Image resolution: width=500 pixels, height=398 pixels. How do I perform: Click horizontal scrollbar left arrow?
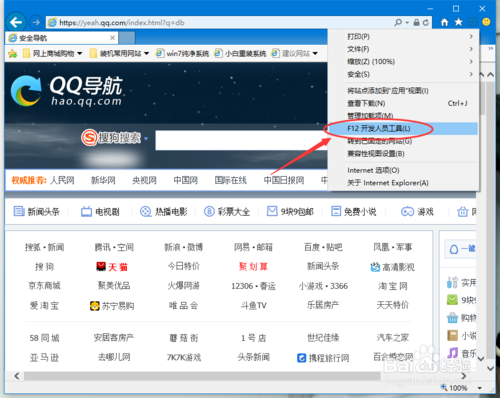tap(17, 376)
